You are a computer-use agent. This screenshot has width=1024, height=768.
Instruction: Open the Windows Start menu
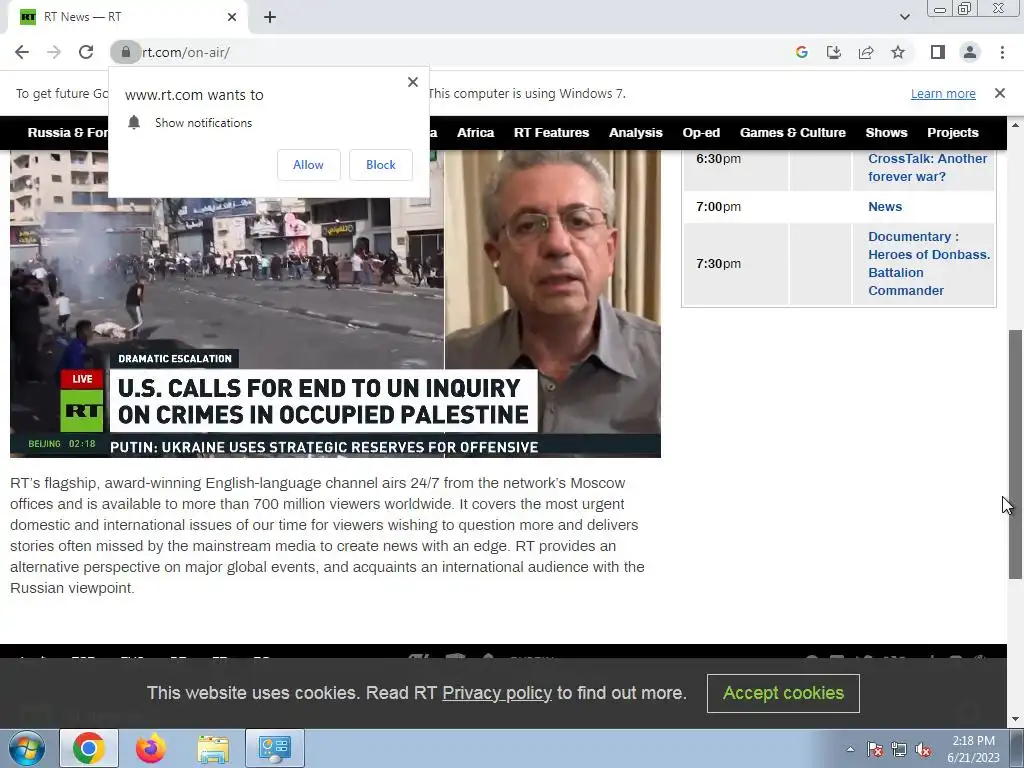(x=26, y=748)
